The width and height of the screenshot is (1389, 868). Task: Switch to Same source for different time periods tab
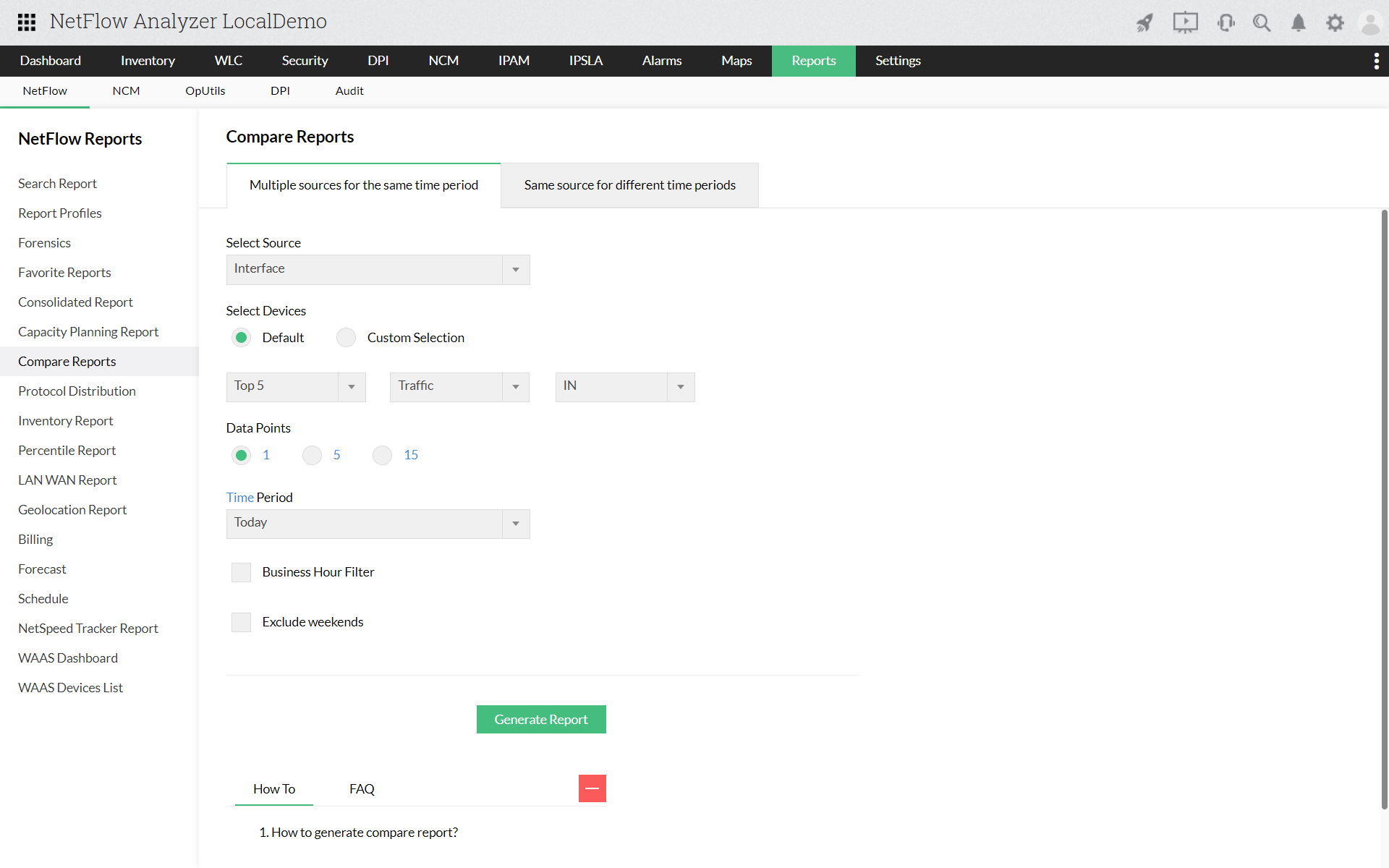(630, 184)
